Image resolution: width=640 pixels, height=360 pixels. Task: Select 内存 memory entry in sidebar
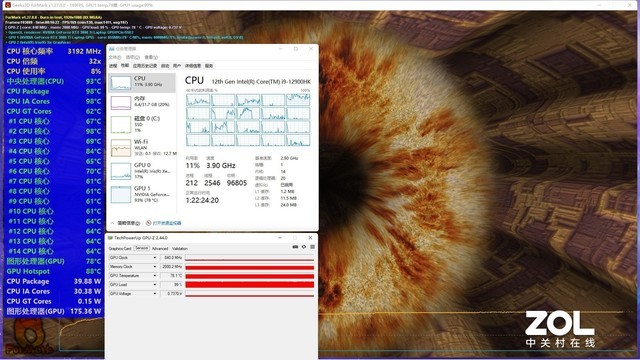[143, 102]
